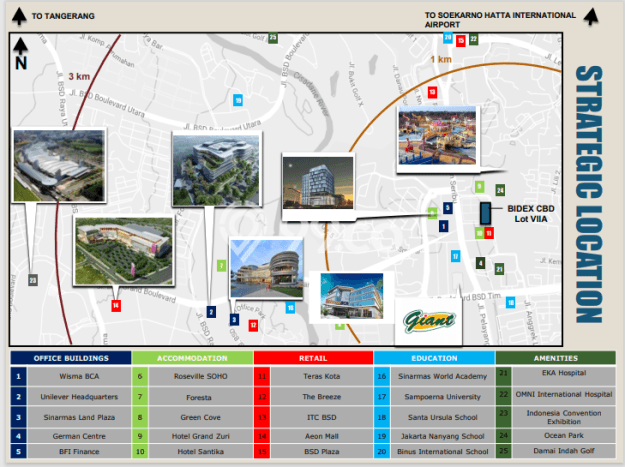Click dark green marker 24 for Ocean Park
Image resolution: width=625 pixels, height=467 pixels.
click(500, 190)
